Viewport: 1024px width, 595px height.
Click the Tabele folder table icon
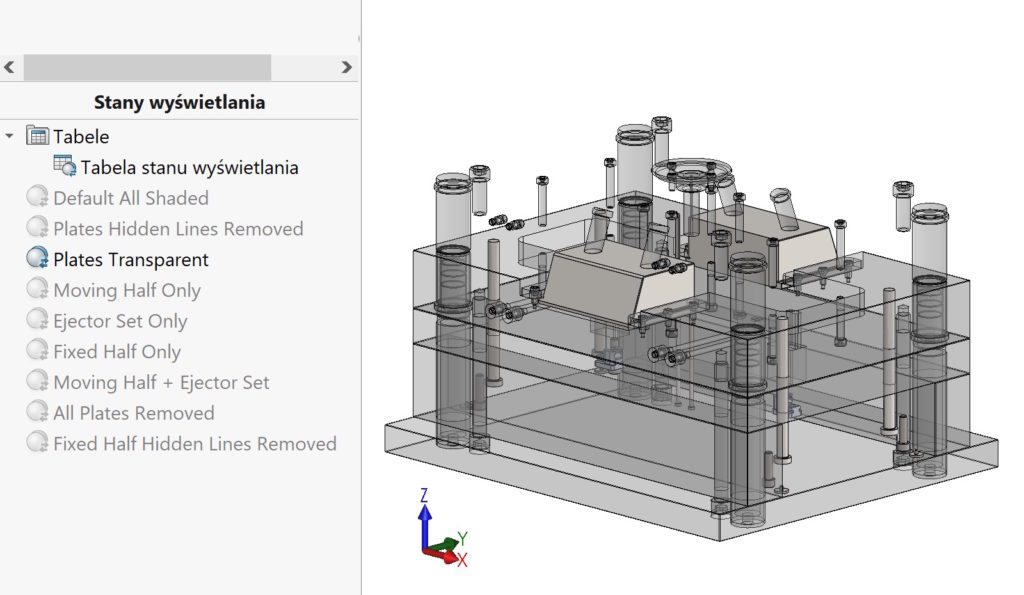(38, 136)
